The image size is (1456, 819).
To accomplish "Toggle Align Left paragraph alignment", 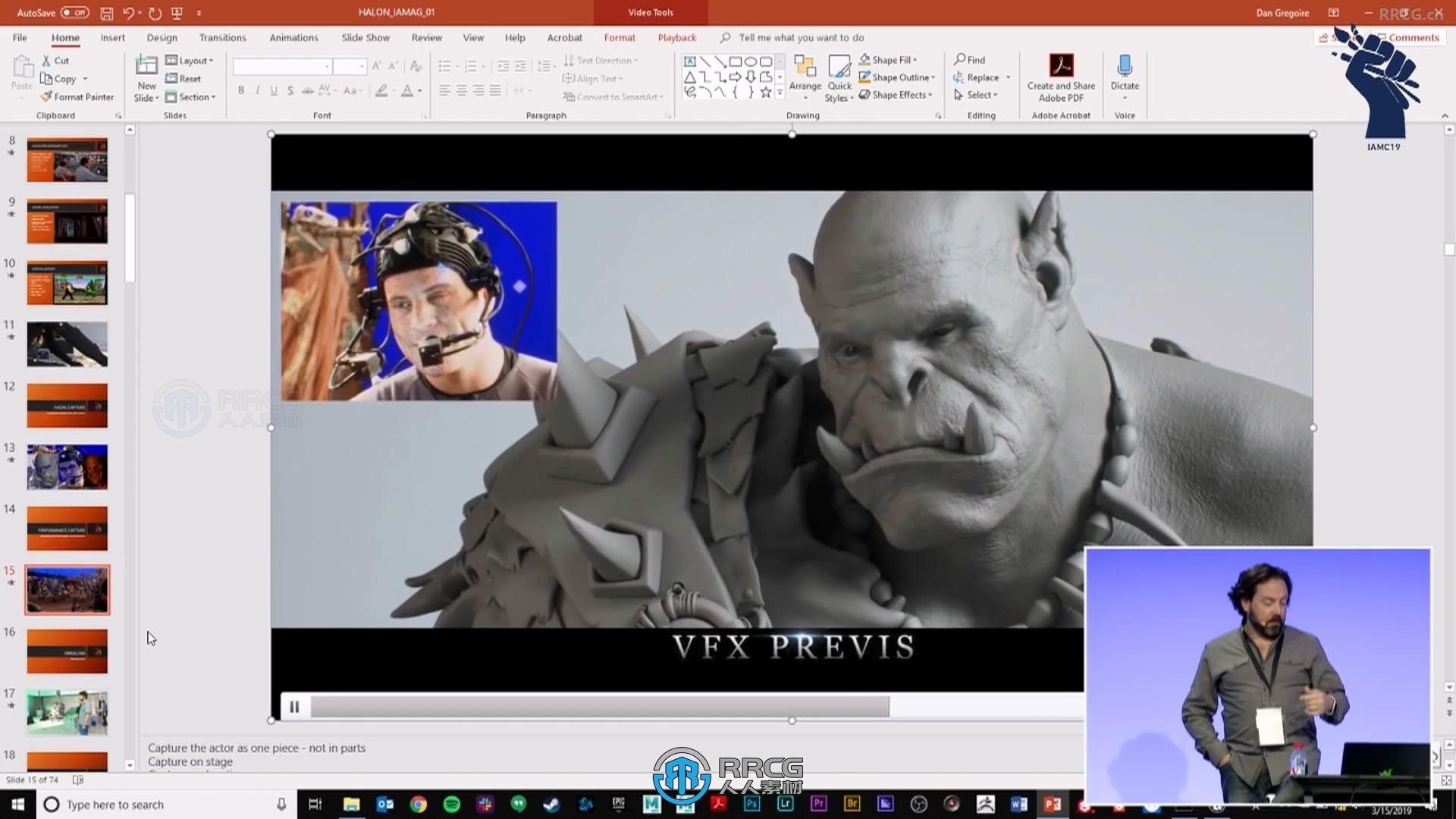I will point(445,90).
